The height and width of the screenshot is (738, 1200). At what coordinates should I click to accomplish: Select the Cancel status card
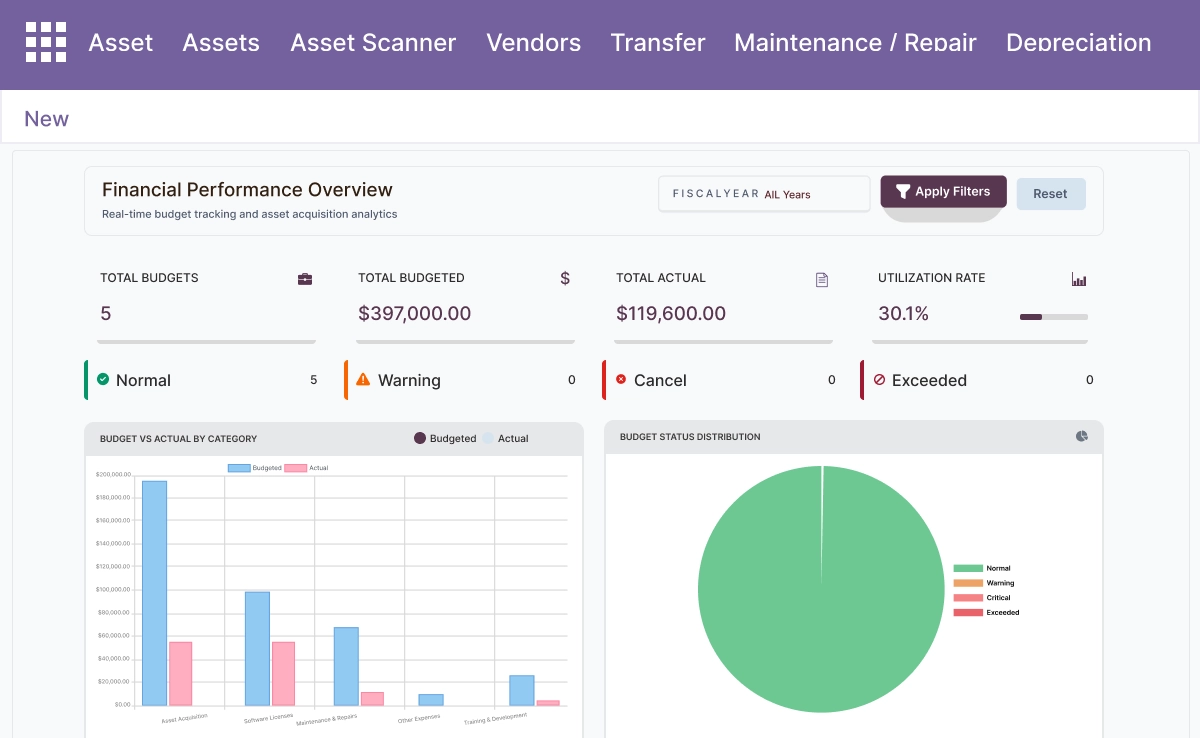click(x=721, y=380)
